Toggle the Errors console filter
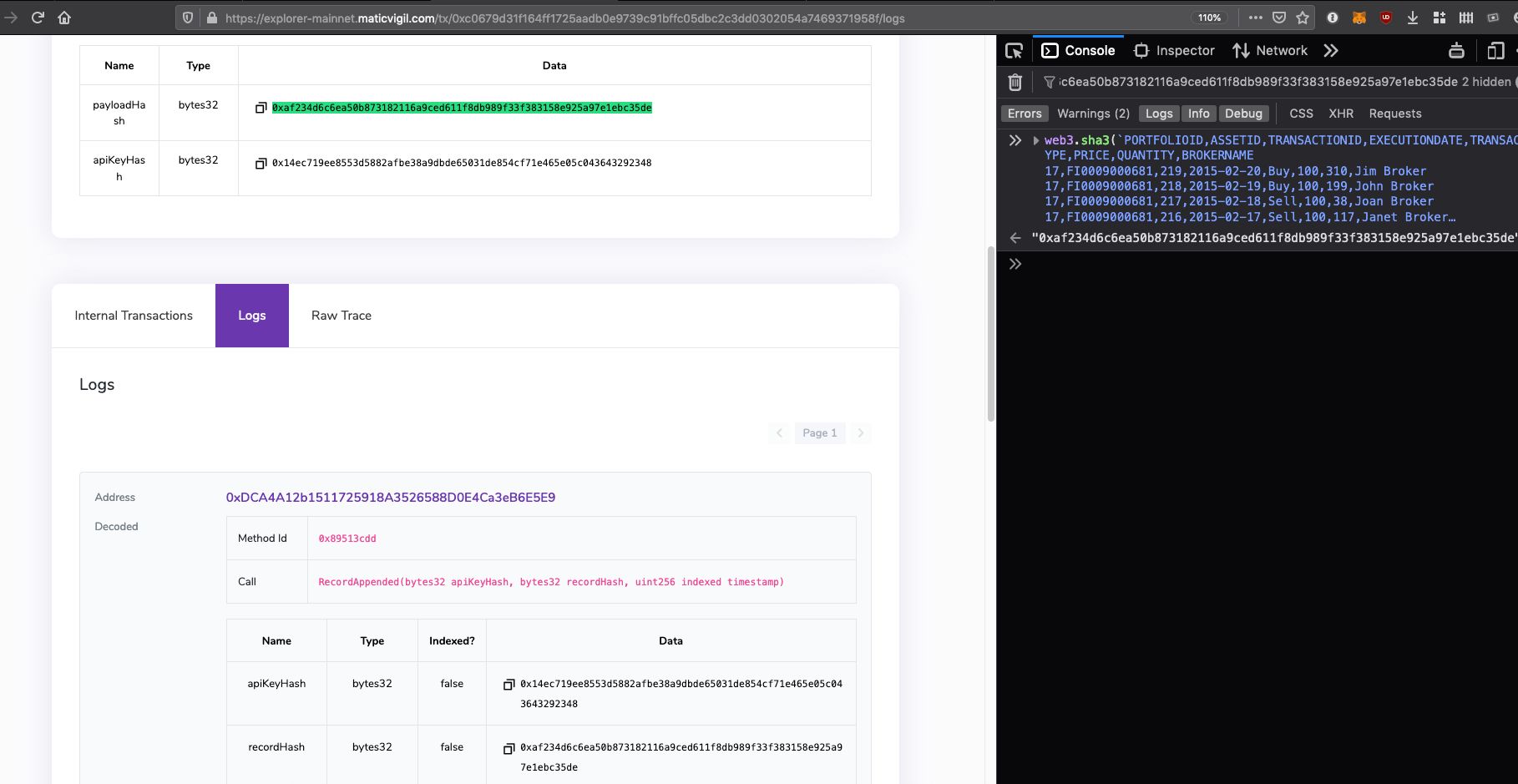This screenshot has height=784, width=1518. 1025,114
